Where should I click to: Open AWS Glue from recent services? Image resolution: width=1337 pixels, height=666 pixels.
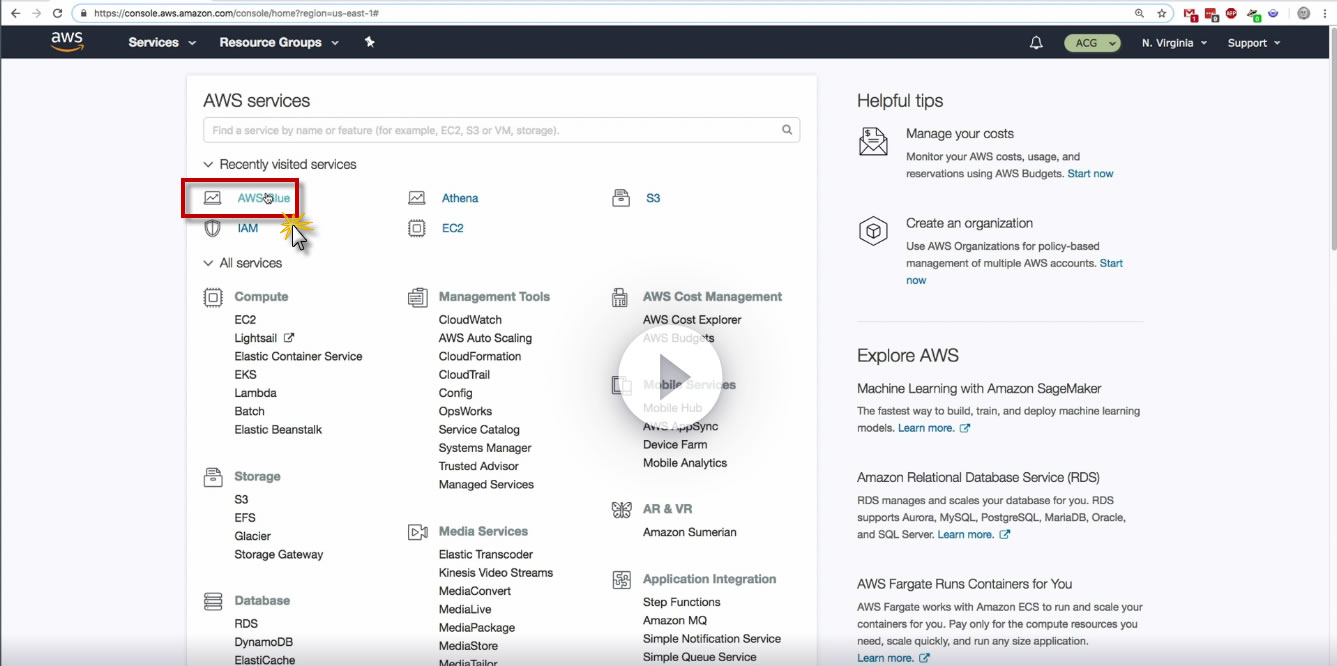point(263,198)
